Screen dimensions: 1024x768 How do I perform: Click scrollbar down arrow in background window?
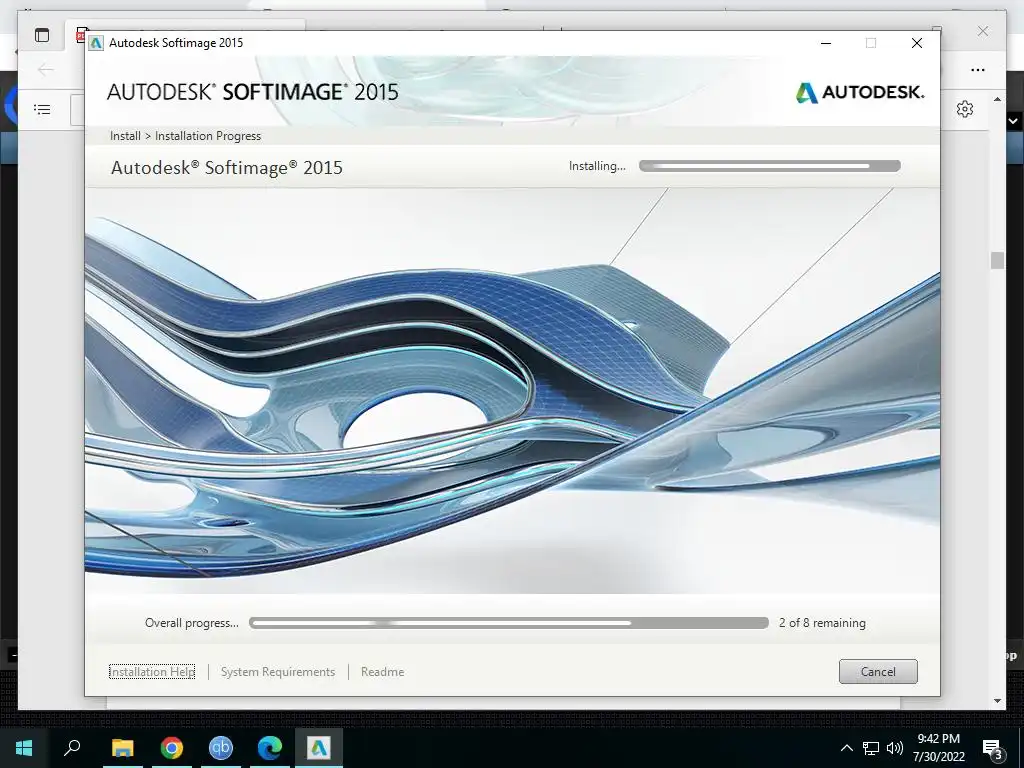point(997,701)
